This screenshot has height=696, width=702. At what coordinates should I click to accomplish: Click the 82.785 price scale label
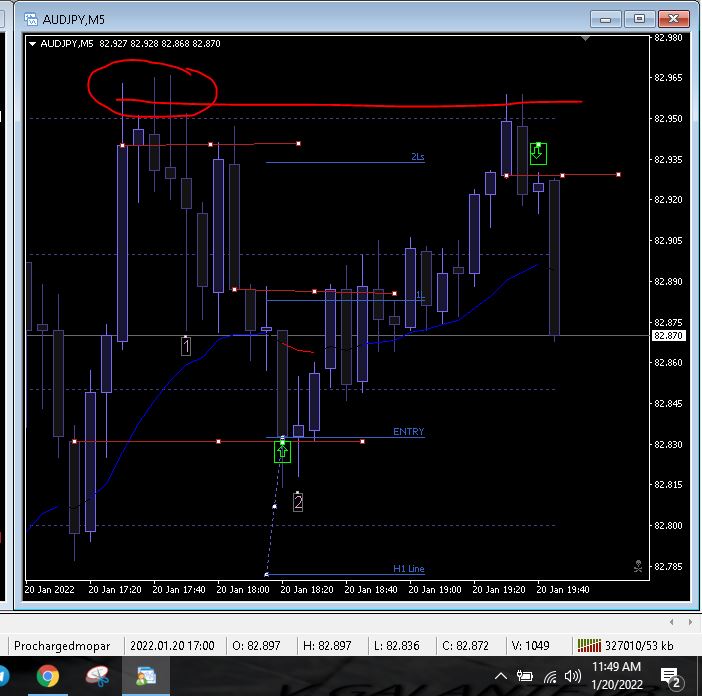tap(668, 566)
